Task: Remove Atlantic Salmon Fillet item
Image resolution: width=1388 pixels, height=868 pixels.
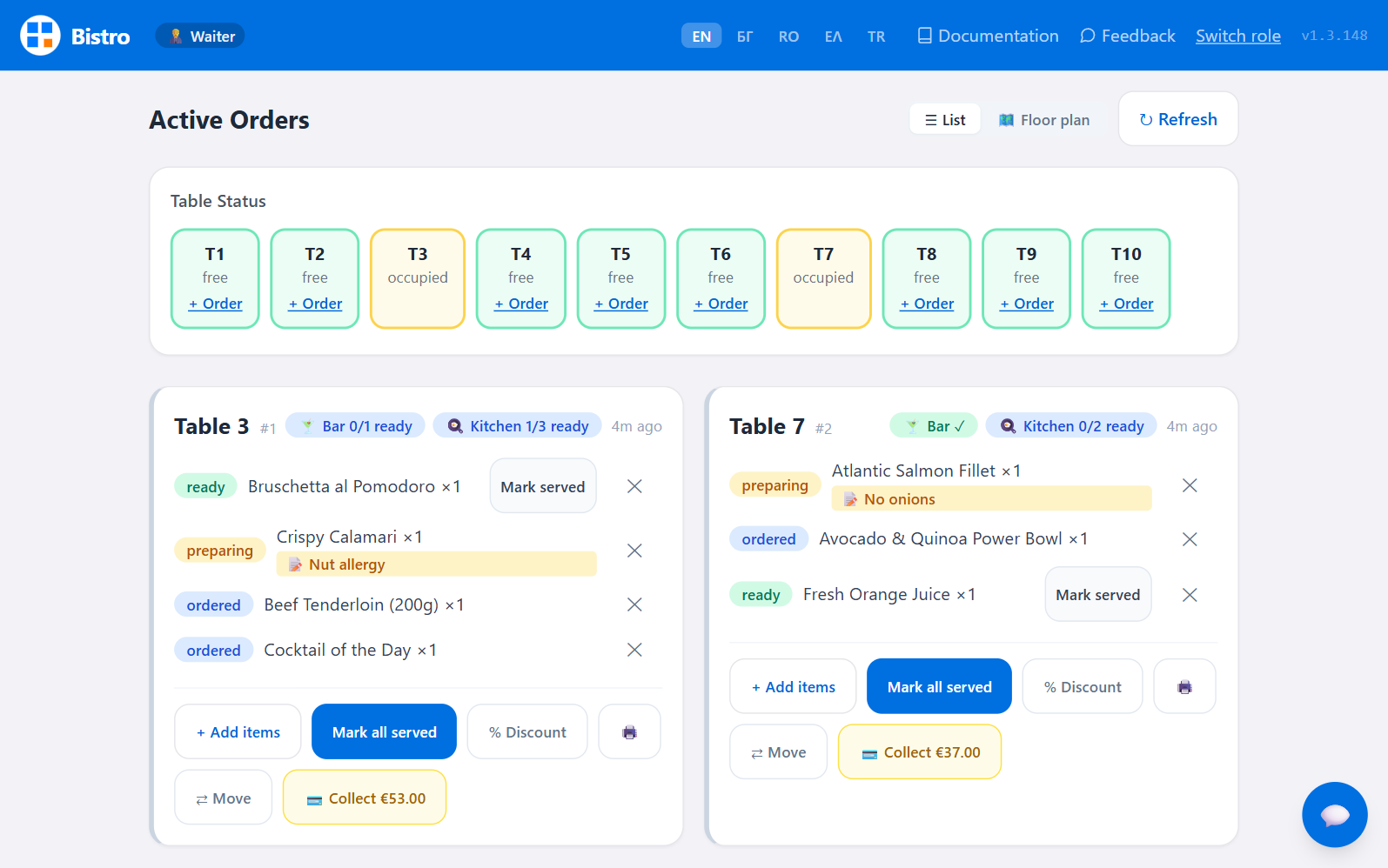Action: tap(1190, 485)
